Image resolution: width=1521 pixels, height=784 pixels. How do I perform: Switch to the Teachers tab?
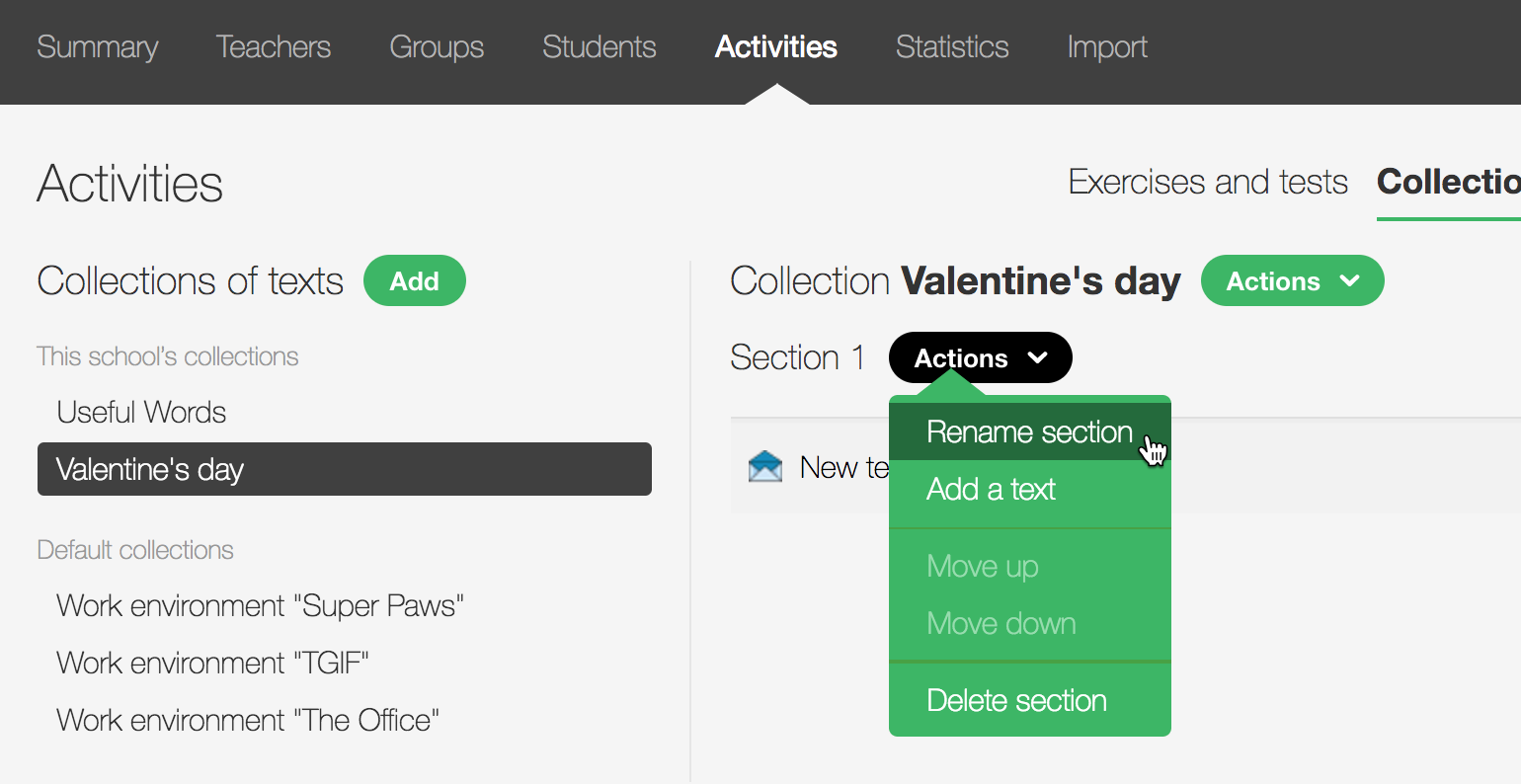273,47
